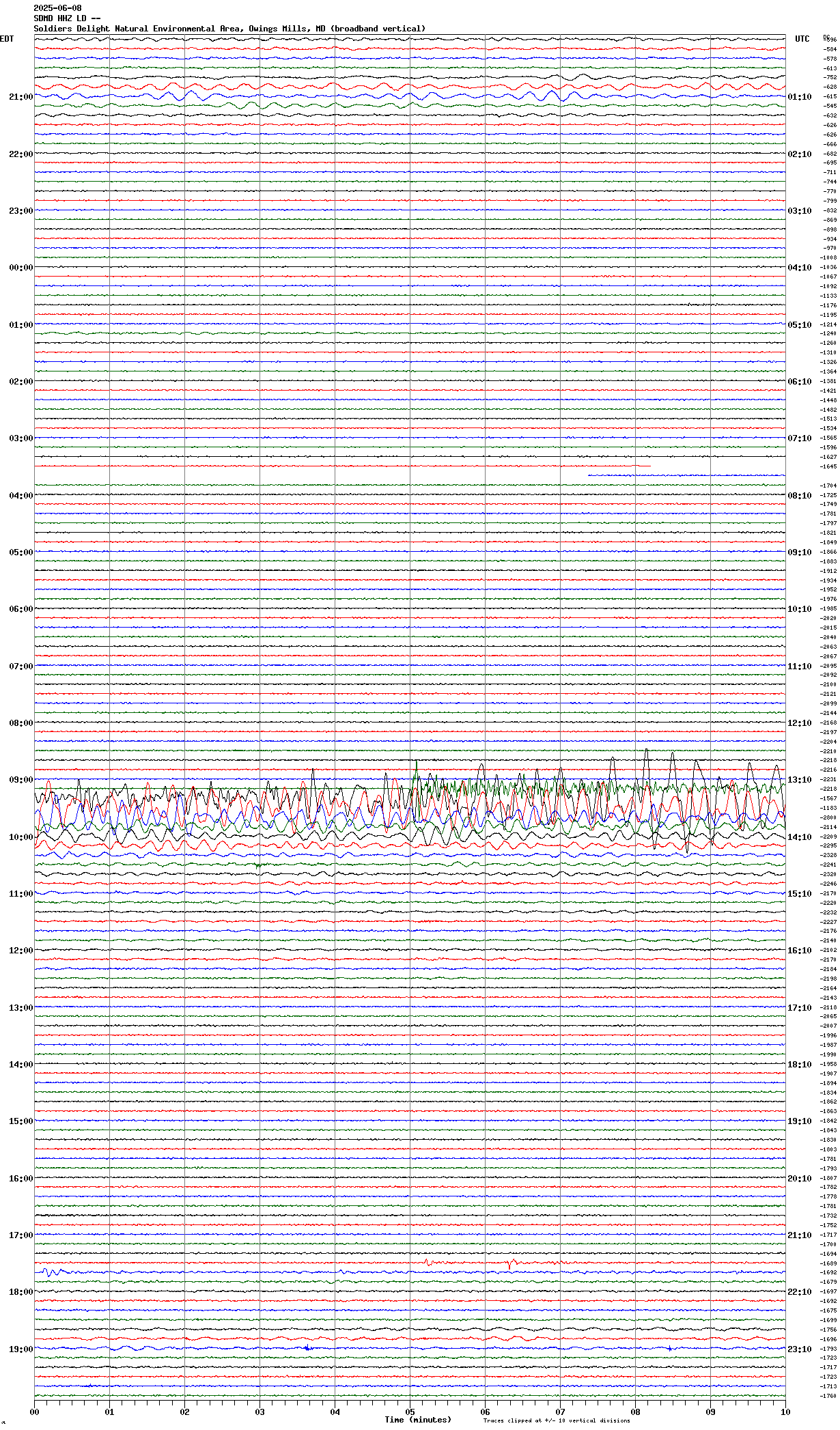Click the EDT timezone label
This screenshot has width=840, height=1430.
tap(7, 39)
